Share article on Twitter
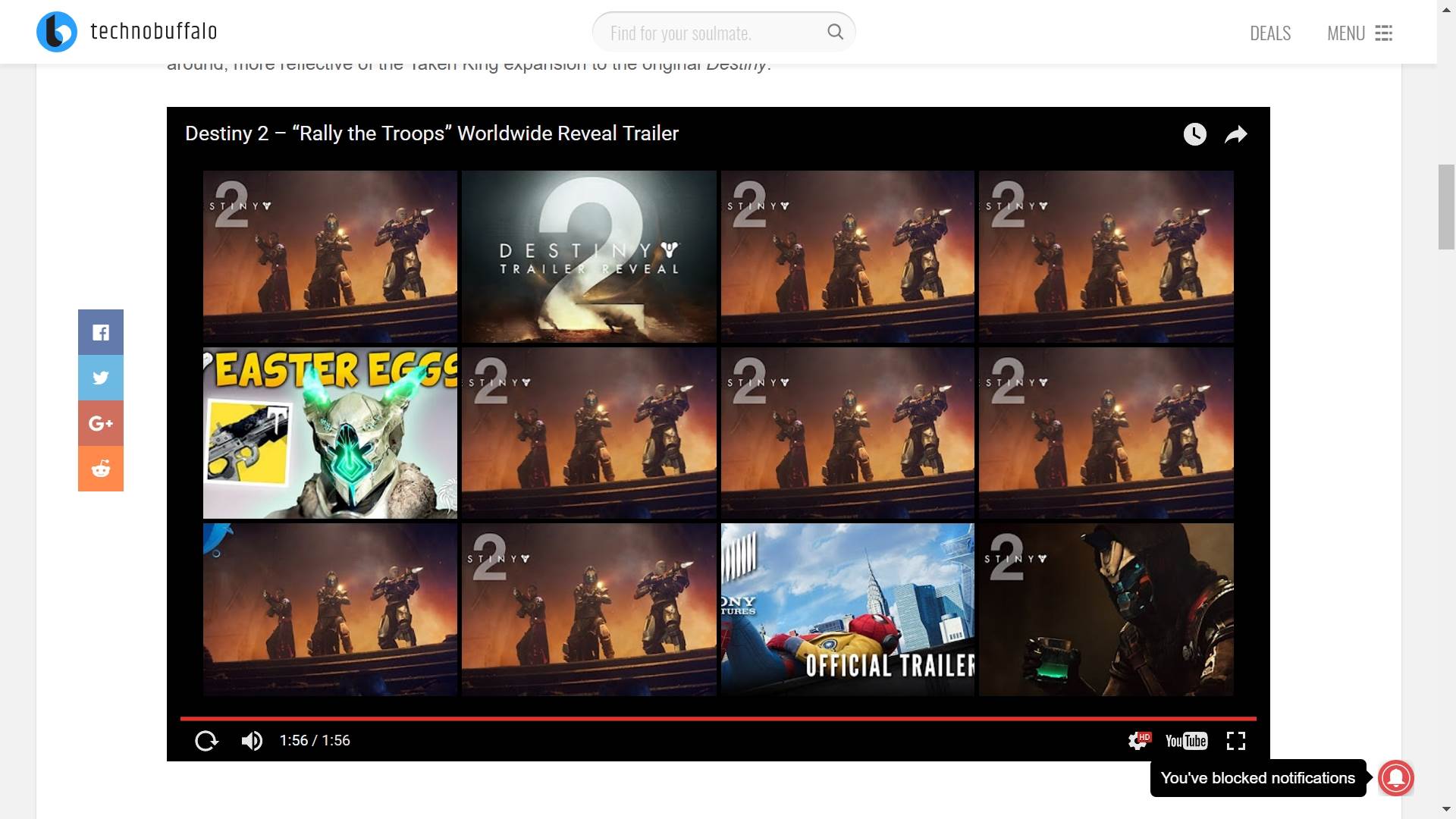Viewport: 1456px width, 819px height. coord(101,378)
